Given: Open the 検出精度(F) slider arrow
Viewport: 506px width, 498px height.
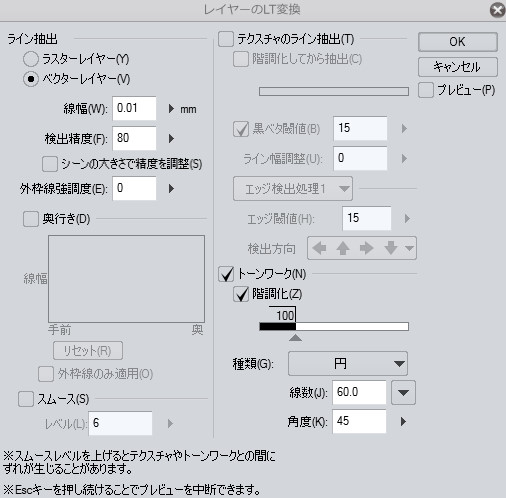Looking at the screenshot, I should click(171, 138).
